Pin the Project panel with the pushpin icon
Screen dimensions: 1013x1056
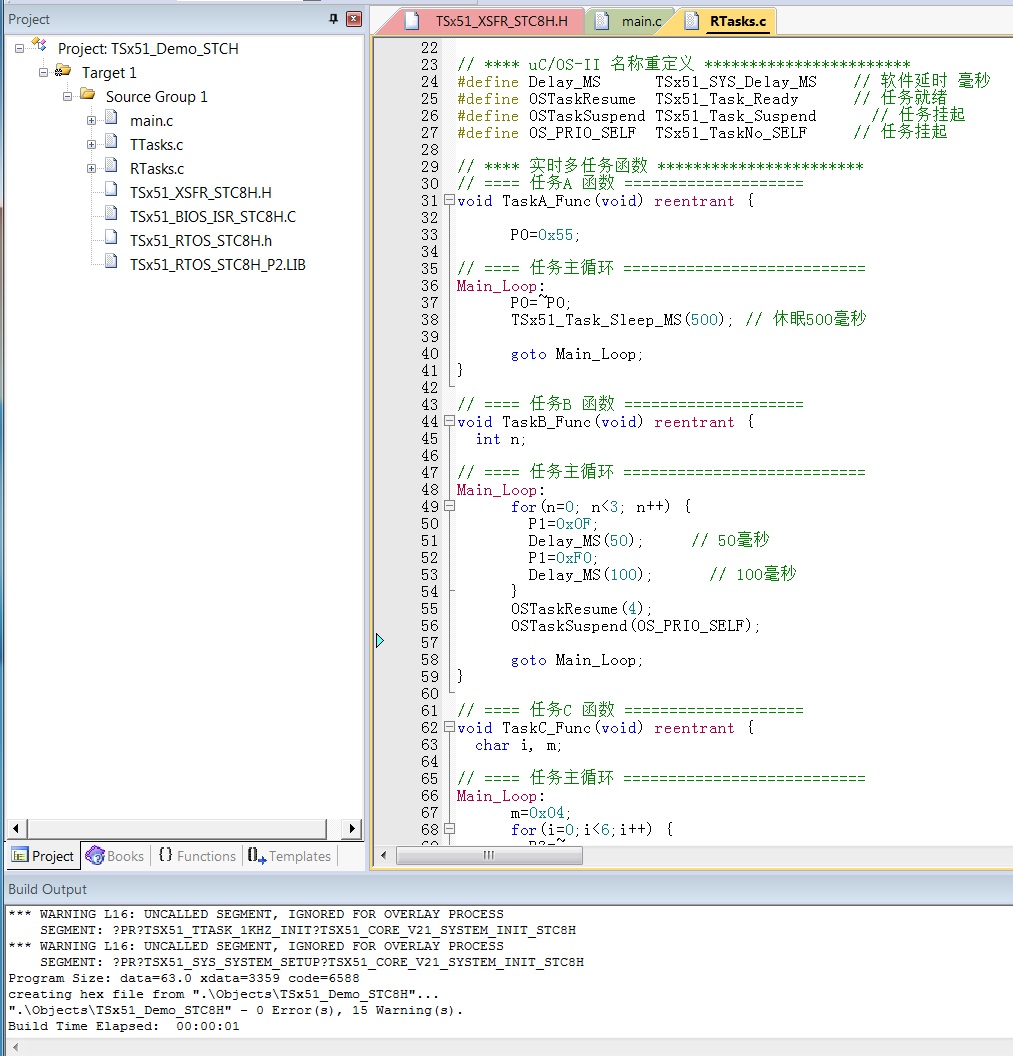coord(333,19)
